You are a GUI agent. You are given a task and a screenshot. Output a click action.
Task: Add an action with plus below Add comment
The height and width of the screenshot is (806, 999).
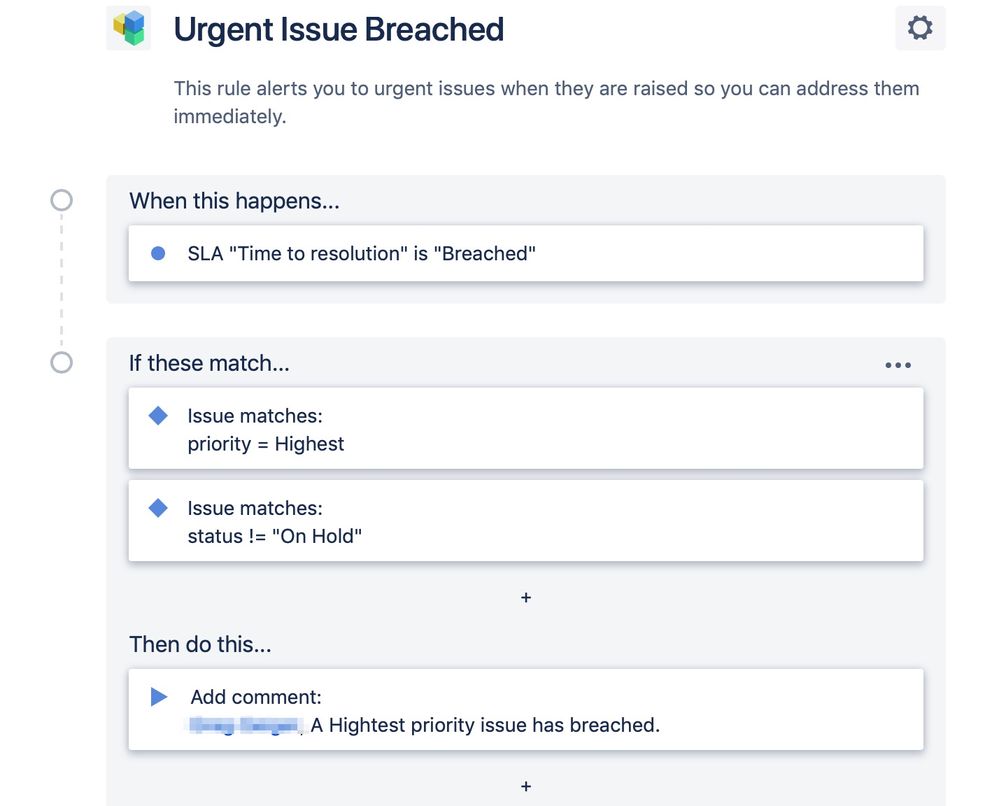[x=526, y=786]
